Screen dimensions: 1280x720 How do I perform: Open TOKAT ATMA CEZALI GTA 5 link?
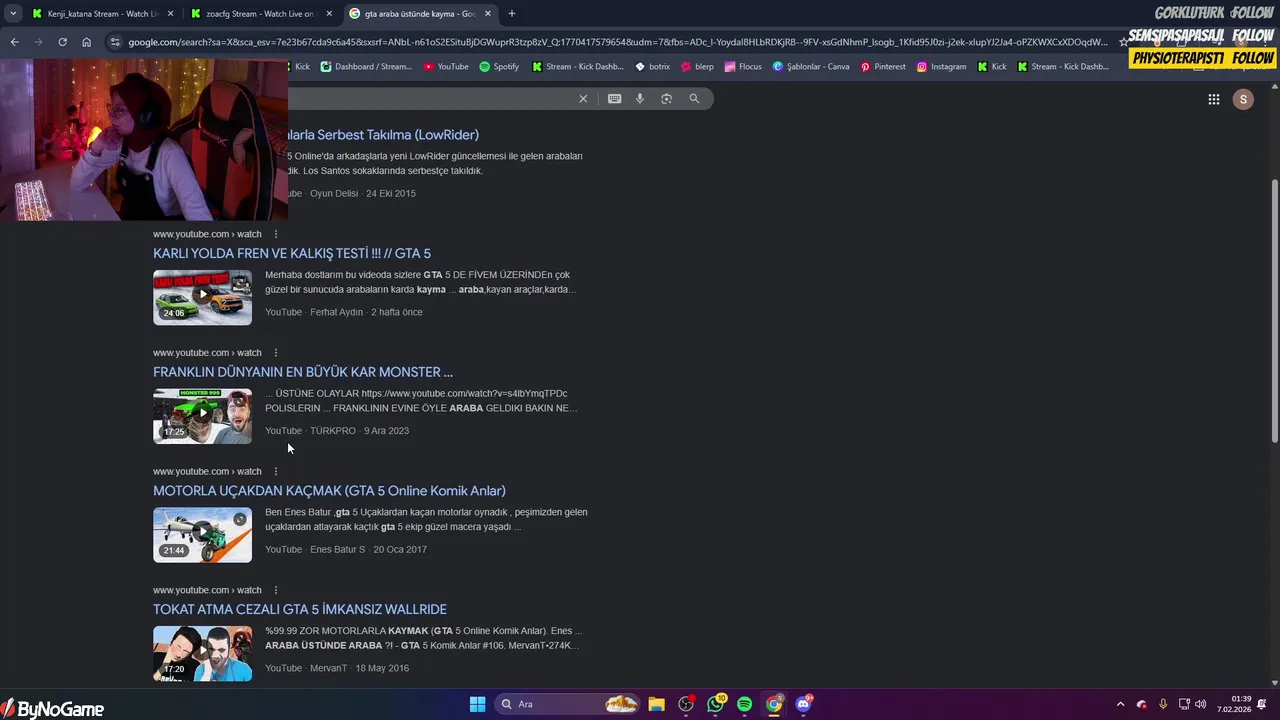point(300,609)
